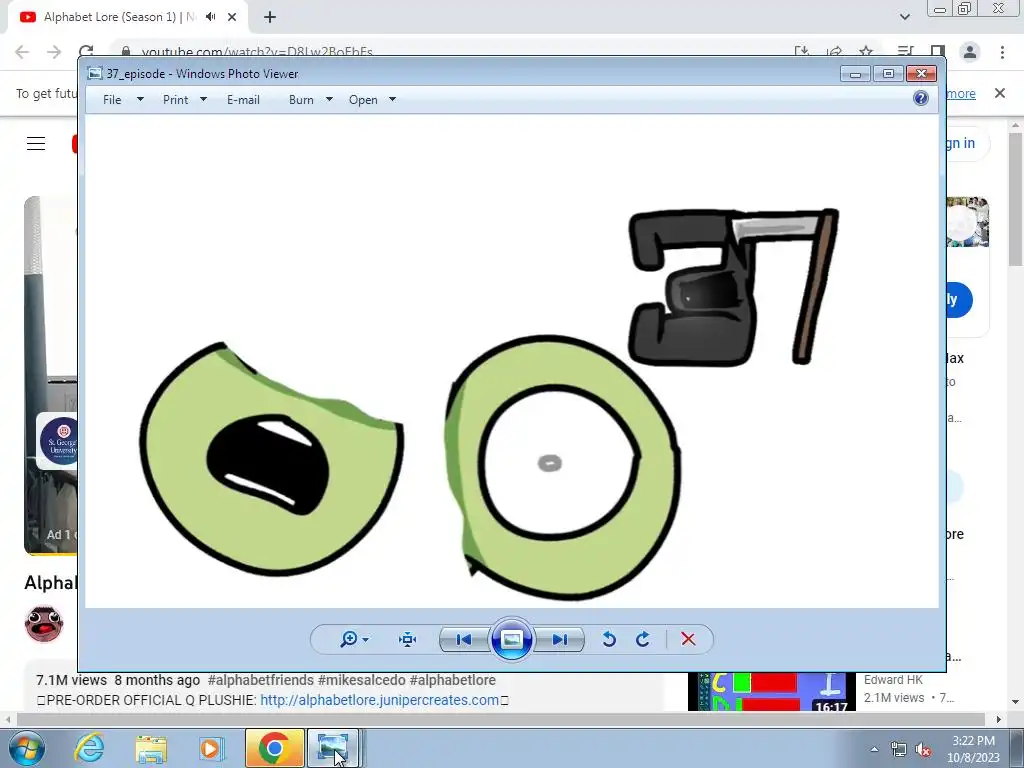Go to the next photo
Screen dimensions: 1024x768
pyautogui.click(x=560, y=639)
